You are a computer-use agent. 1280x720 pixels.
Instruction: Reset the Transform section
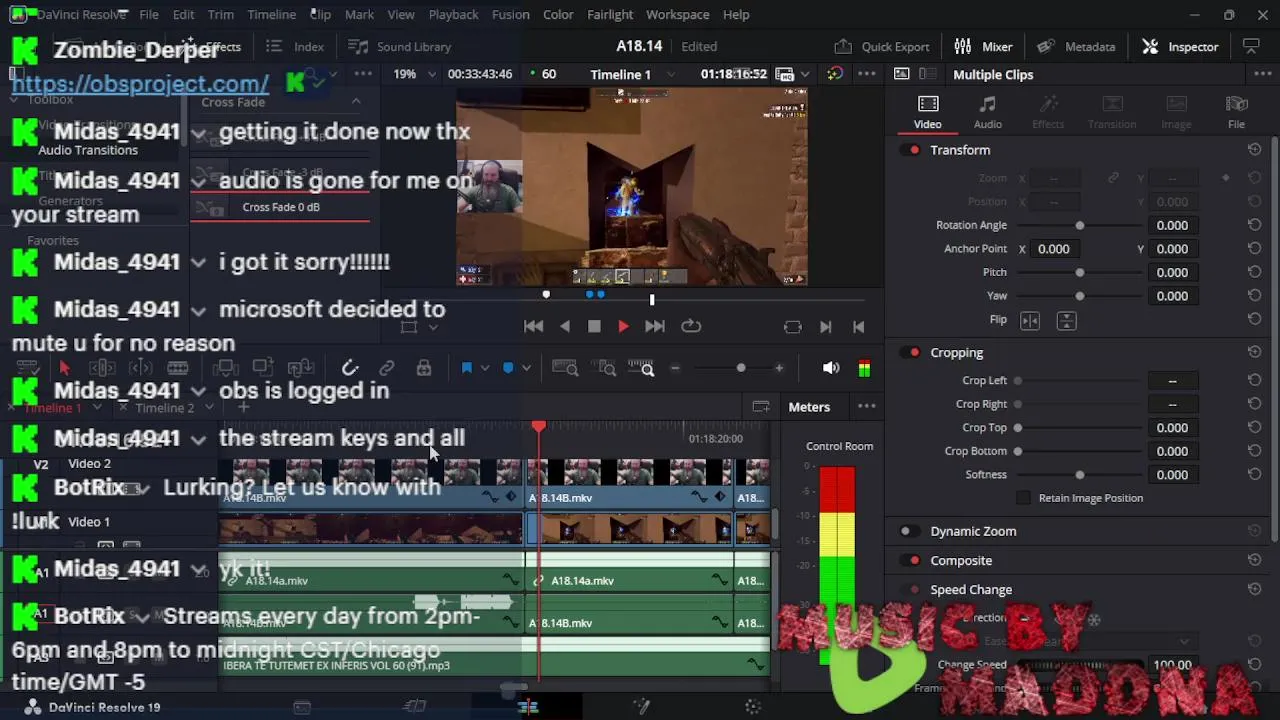tap(1254, 150)
